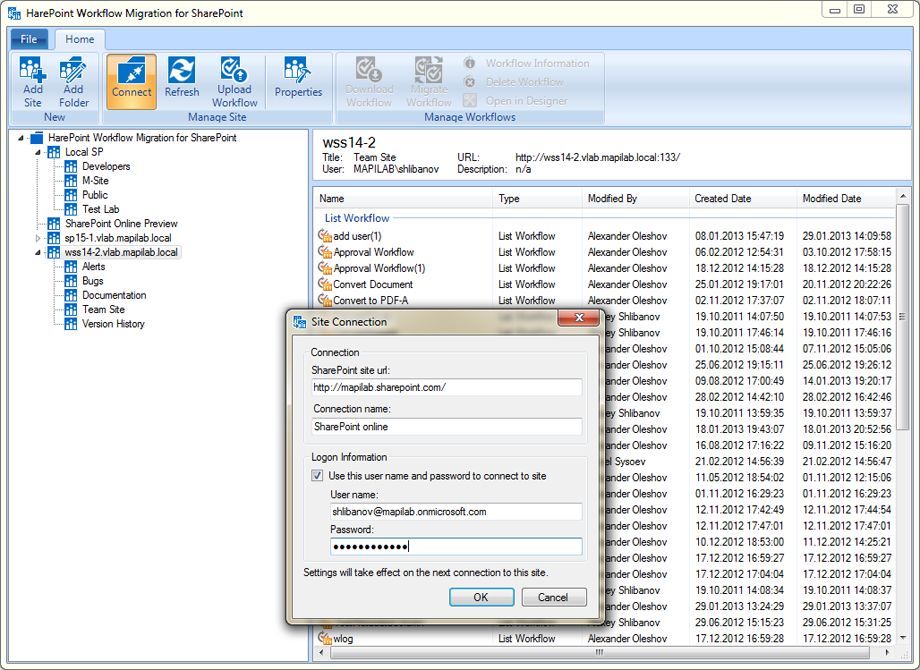Viewport: 920px width, 670px height.
Task: Select Alerts site node icon
Action: pos(71,266)
